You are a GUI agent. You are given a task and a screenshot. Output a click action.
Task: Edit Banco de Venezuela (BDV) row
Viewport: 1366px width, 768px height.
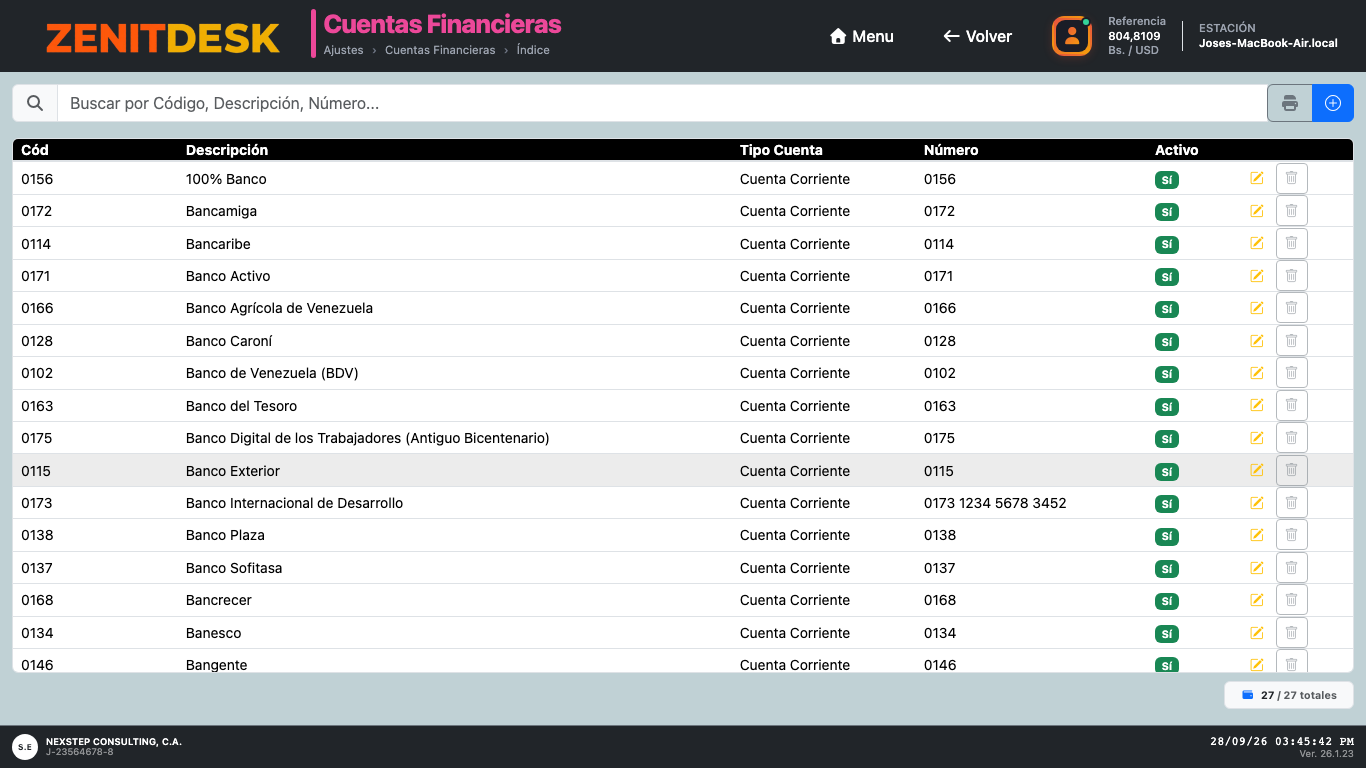click(x=1257, y=373)
